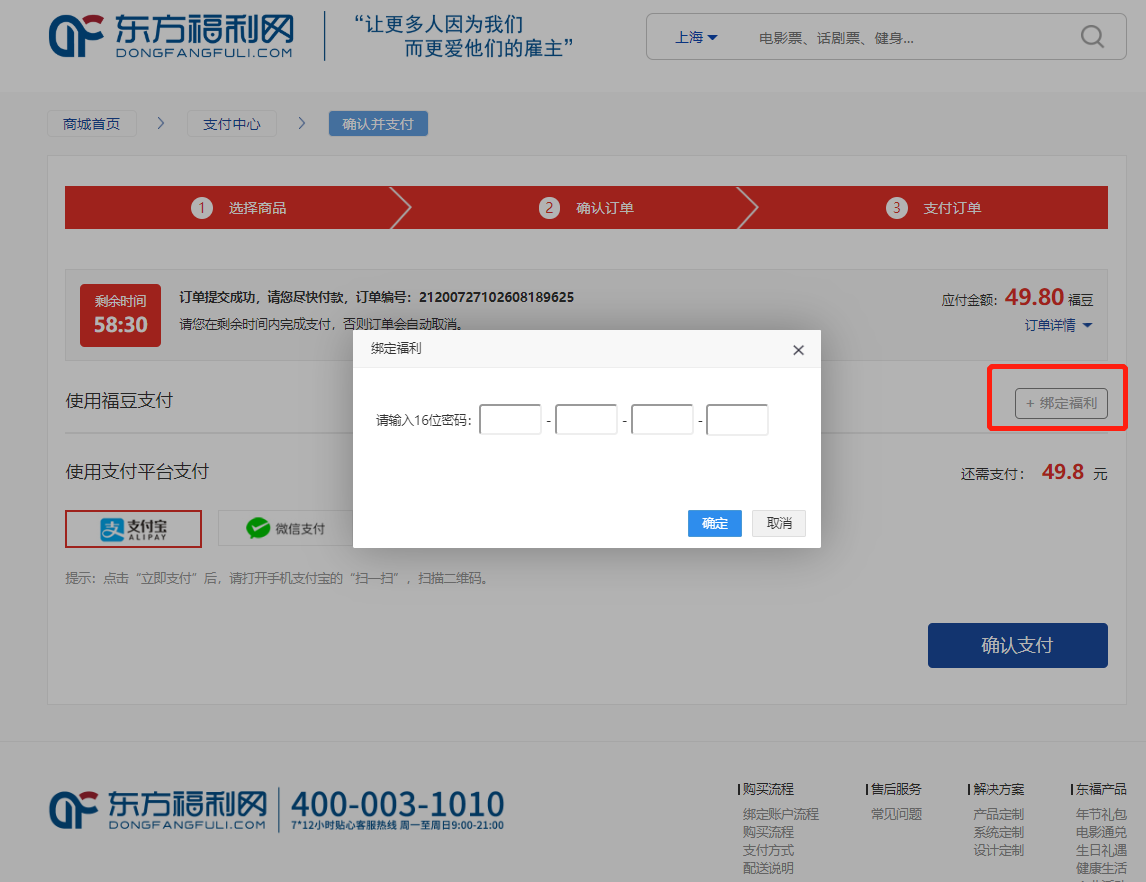
Task: Click the 支付中心 breadcrumb item
Action: click(x=231, y=123)
